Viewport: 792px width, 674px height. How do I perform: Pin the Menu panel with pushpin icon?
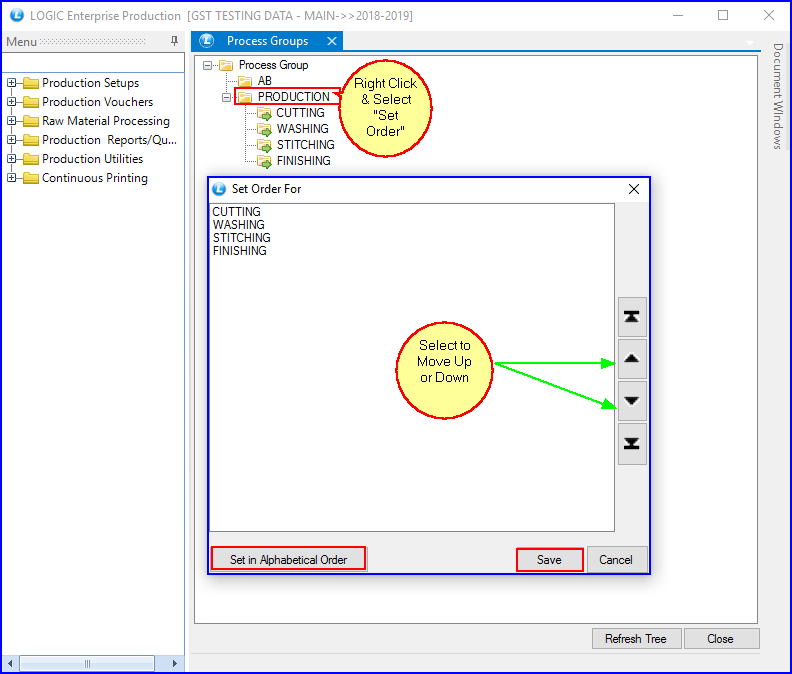(174, 41)
